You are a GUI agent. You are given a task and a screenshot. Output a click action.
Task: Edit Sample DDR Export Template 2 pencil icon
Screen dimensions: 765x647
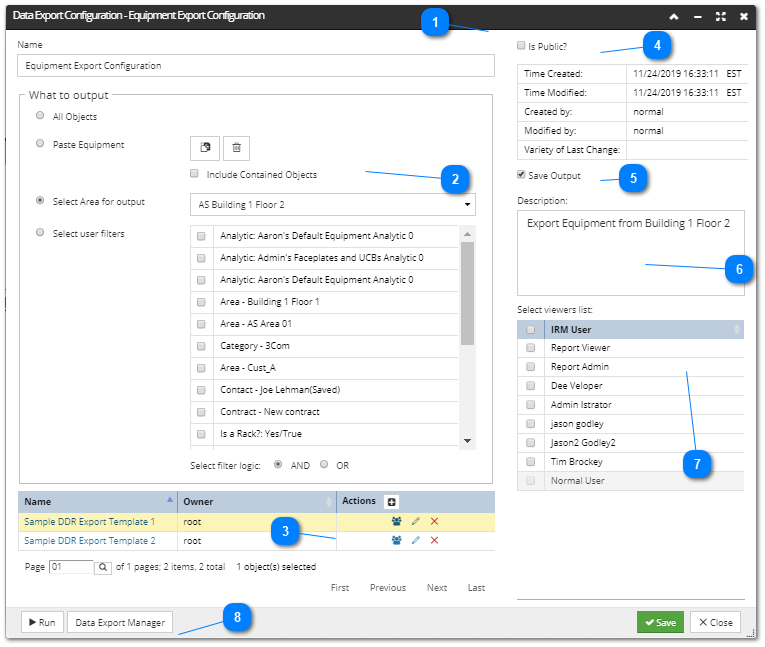pos(416,540)
